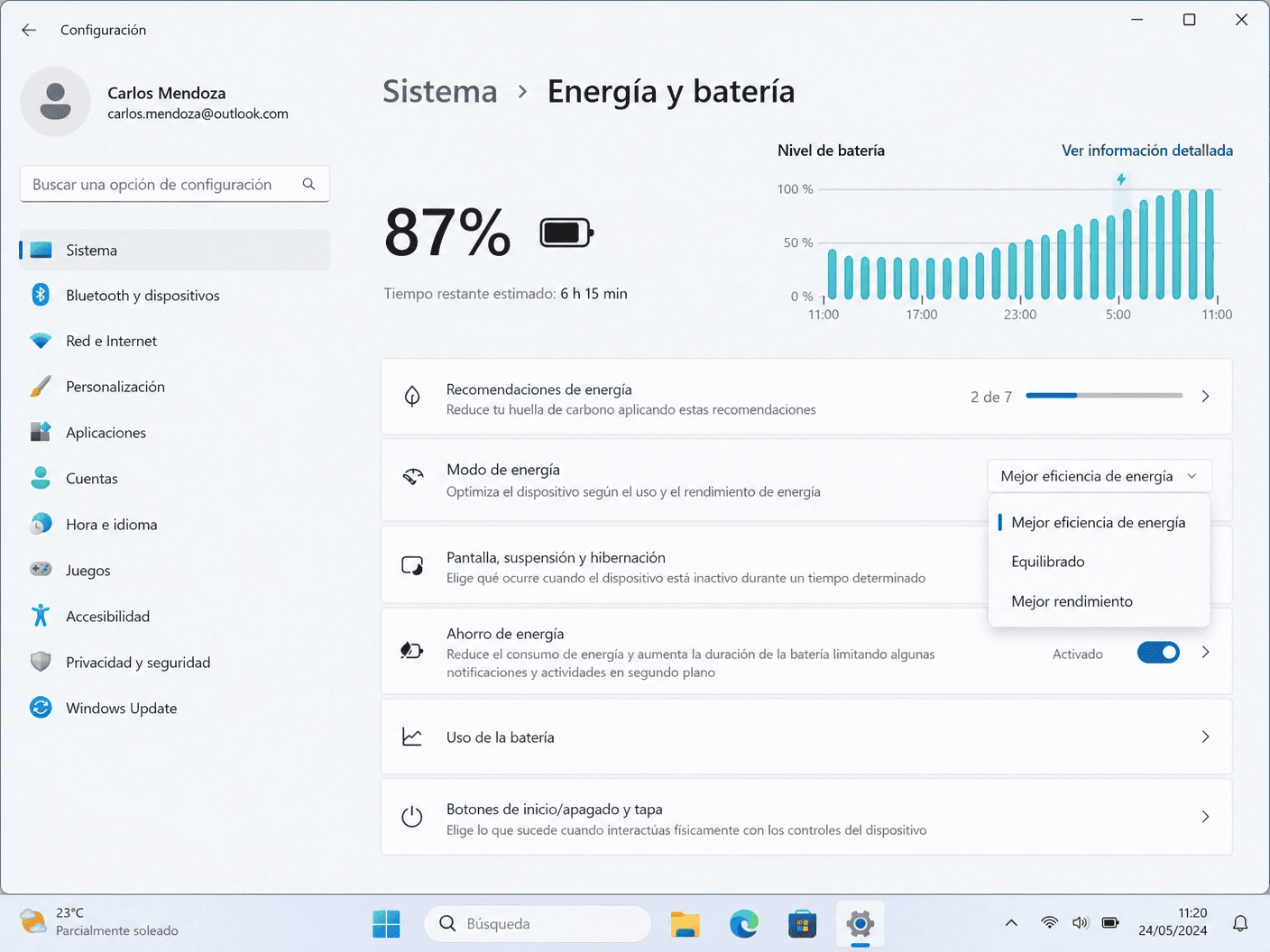1270x952 pixels.
Task: Click the Activado status label
Action: (x=1077, y=654)
